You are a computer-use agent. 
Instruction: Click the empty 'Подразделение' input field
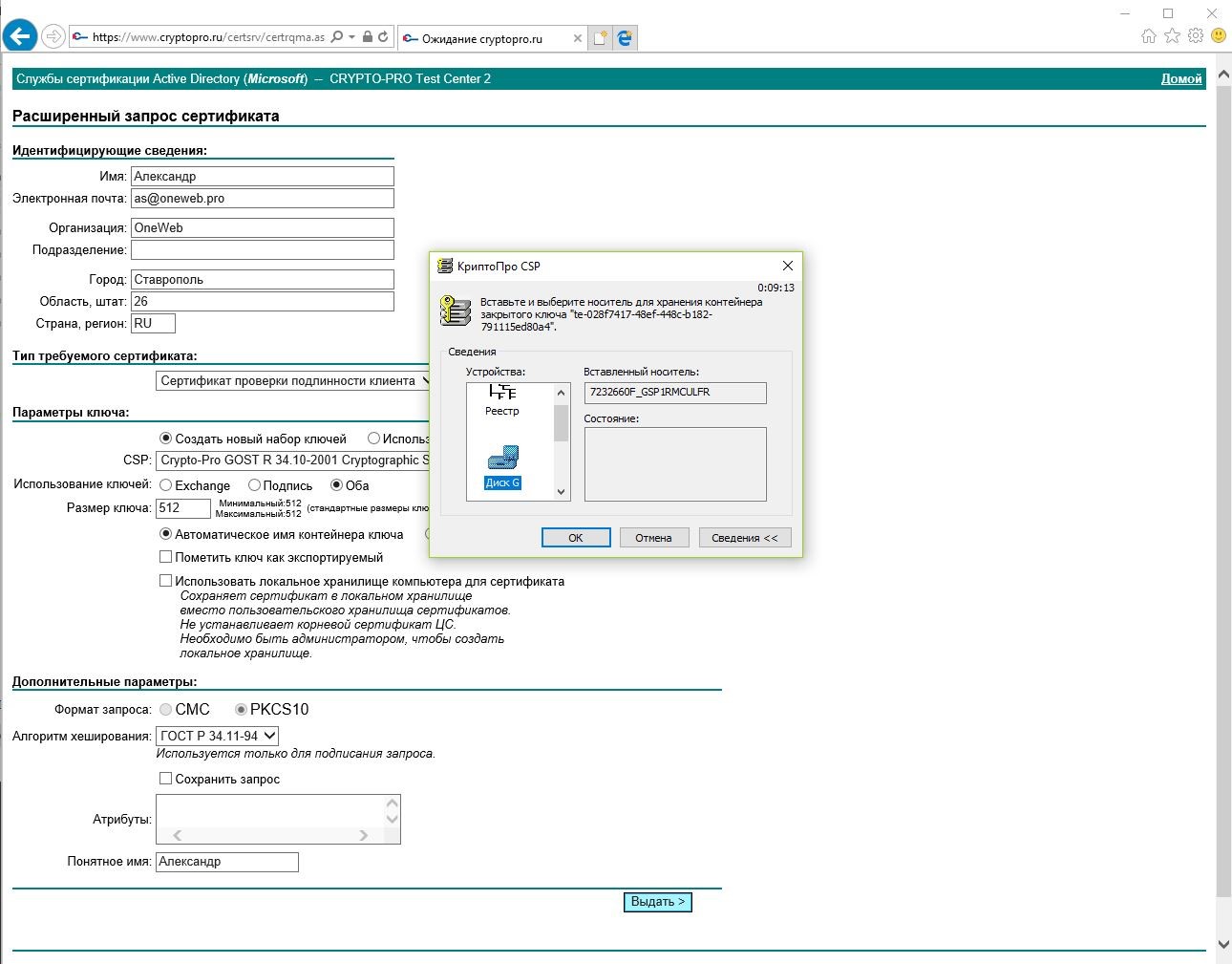263,249
